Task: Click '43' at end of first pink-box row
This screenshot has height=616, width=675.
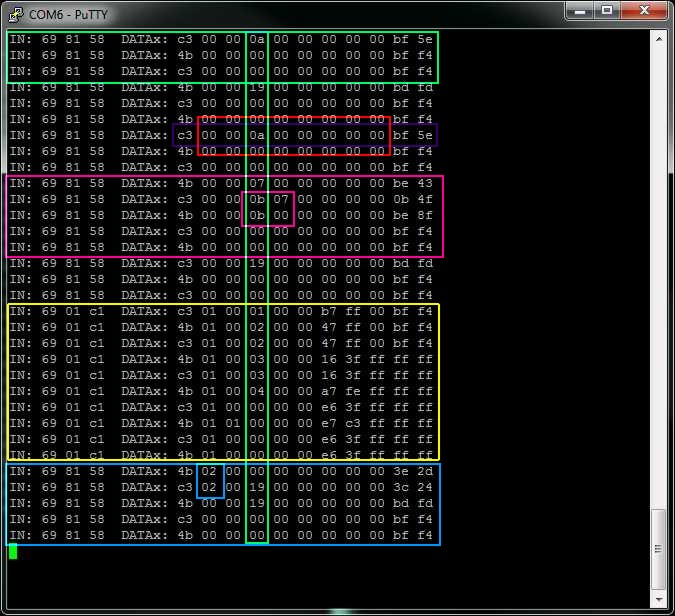Action: pos(425,183)
